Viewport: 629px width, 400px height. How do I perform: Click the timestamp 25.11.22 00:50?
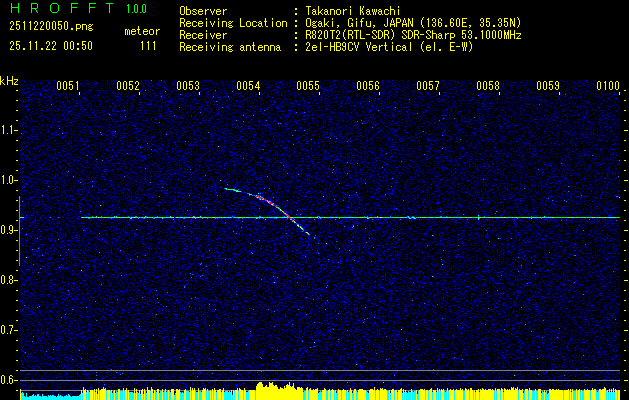tap(51, 46)
